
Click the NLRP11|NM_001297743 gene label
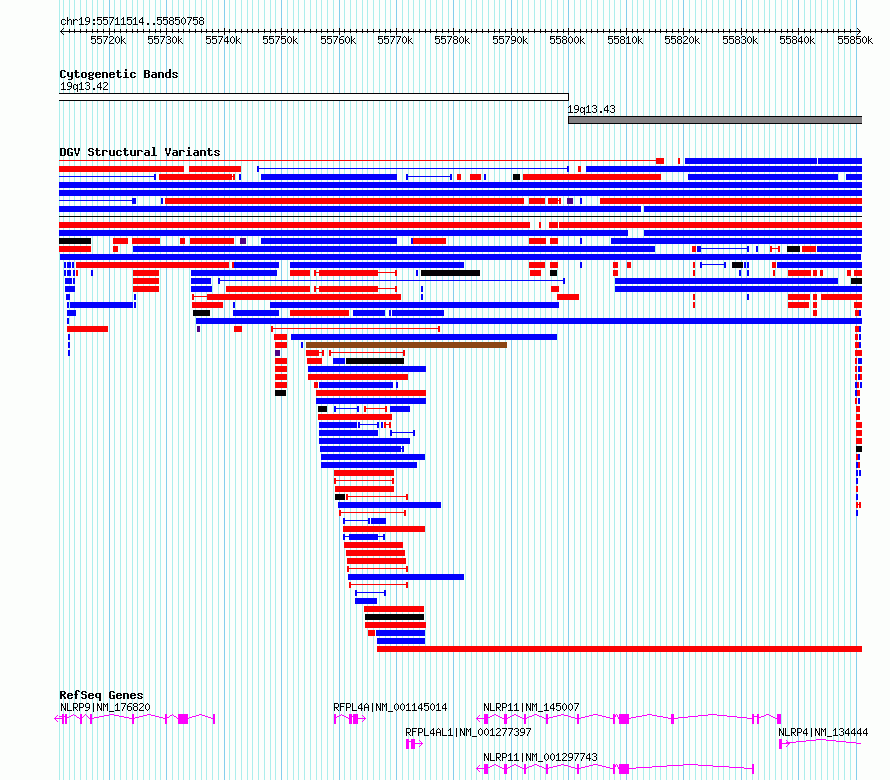coord(540,757)
